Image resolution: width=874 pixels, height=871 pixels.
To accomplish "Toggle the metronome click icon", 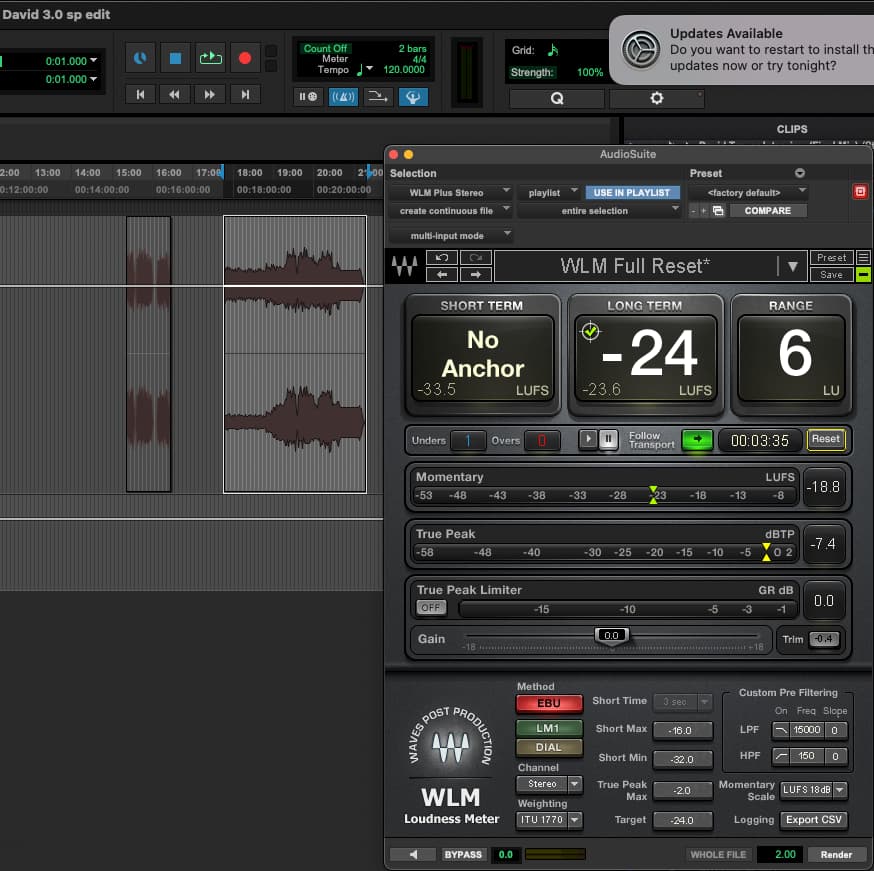I will pyautogui.click(x=343, y=97).
